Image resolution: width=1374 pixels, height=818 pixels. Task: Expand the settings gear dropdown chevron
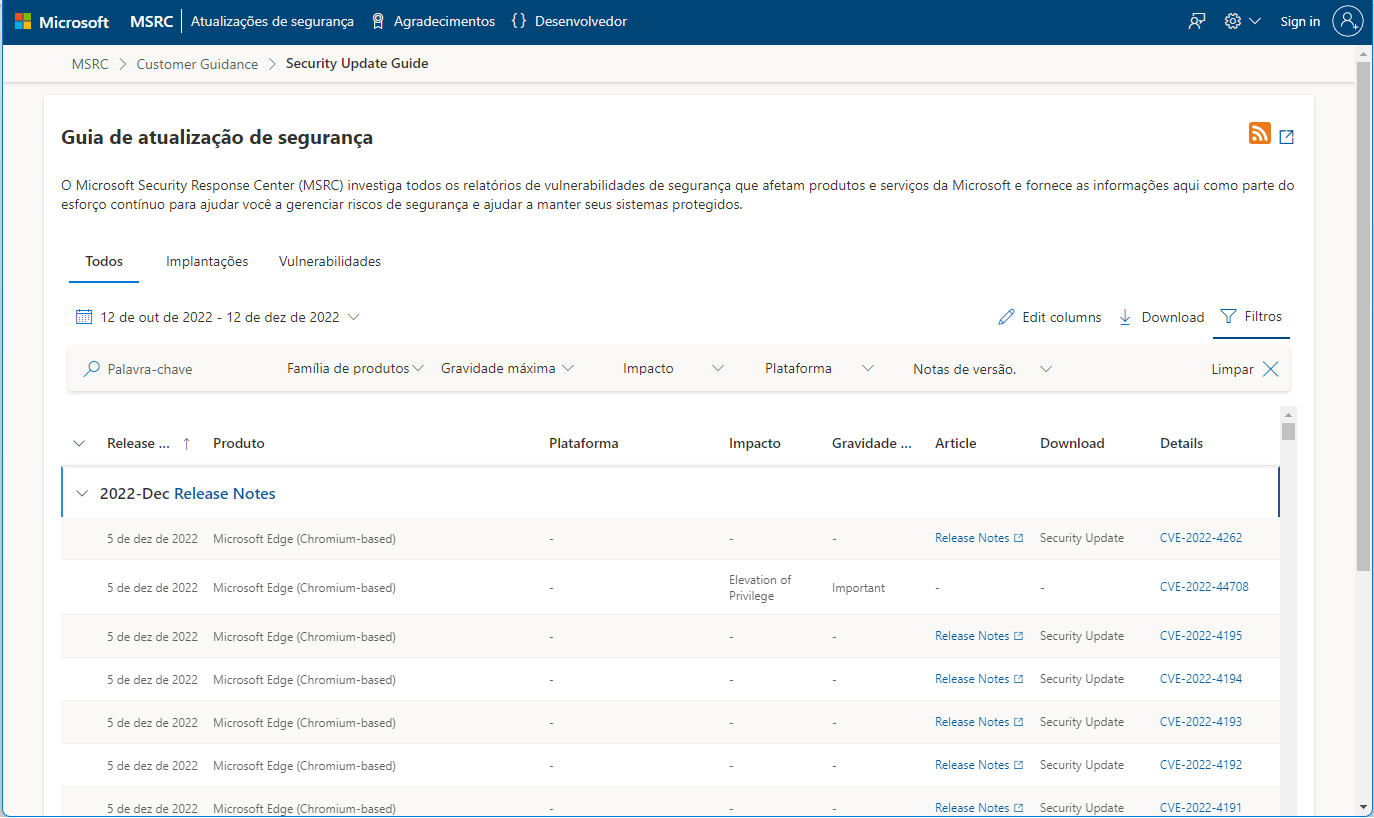coord(1255,21)
